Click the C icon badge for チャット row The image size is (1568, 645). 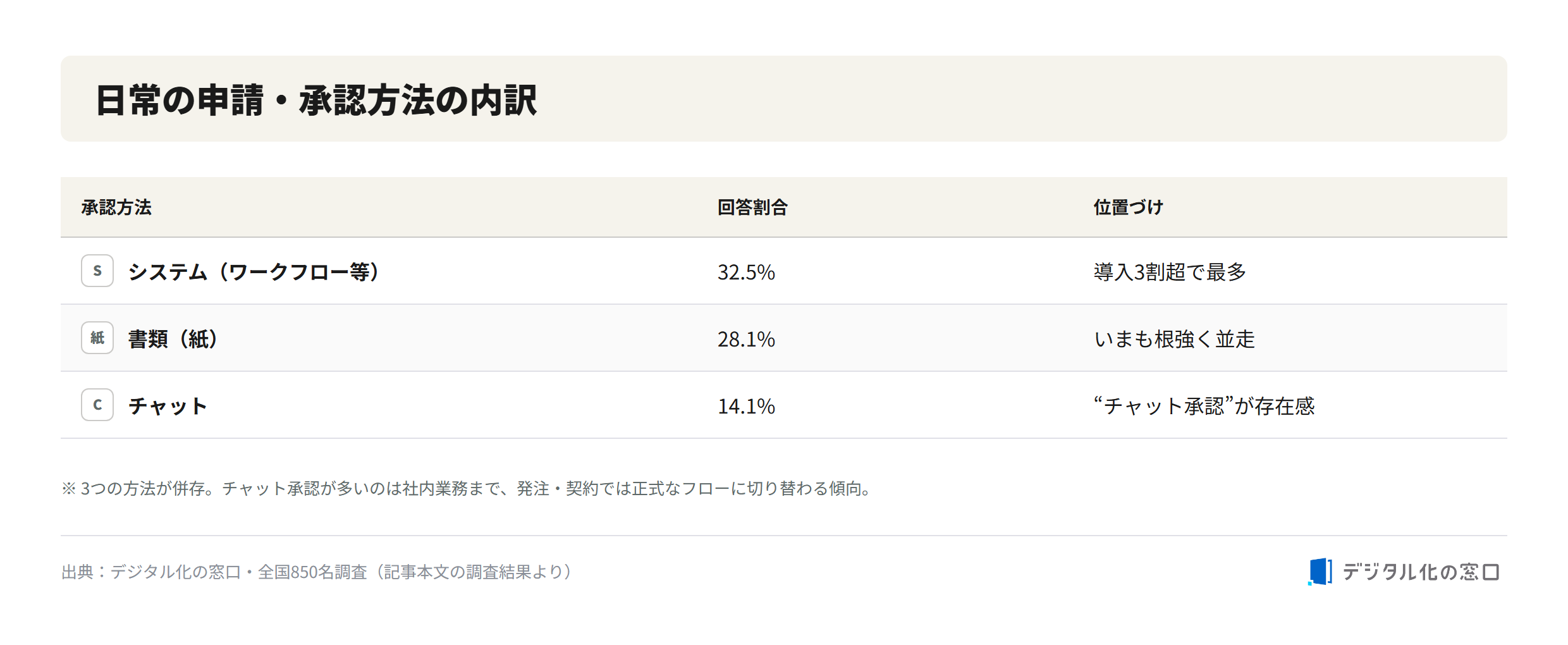[97, 405]
